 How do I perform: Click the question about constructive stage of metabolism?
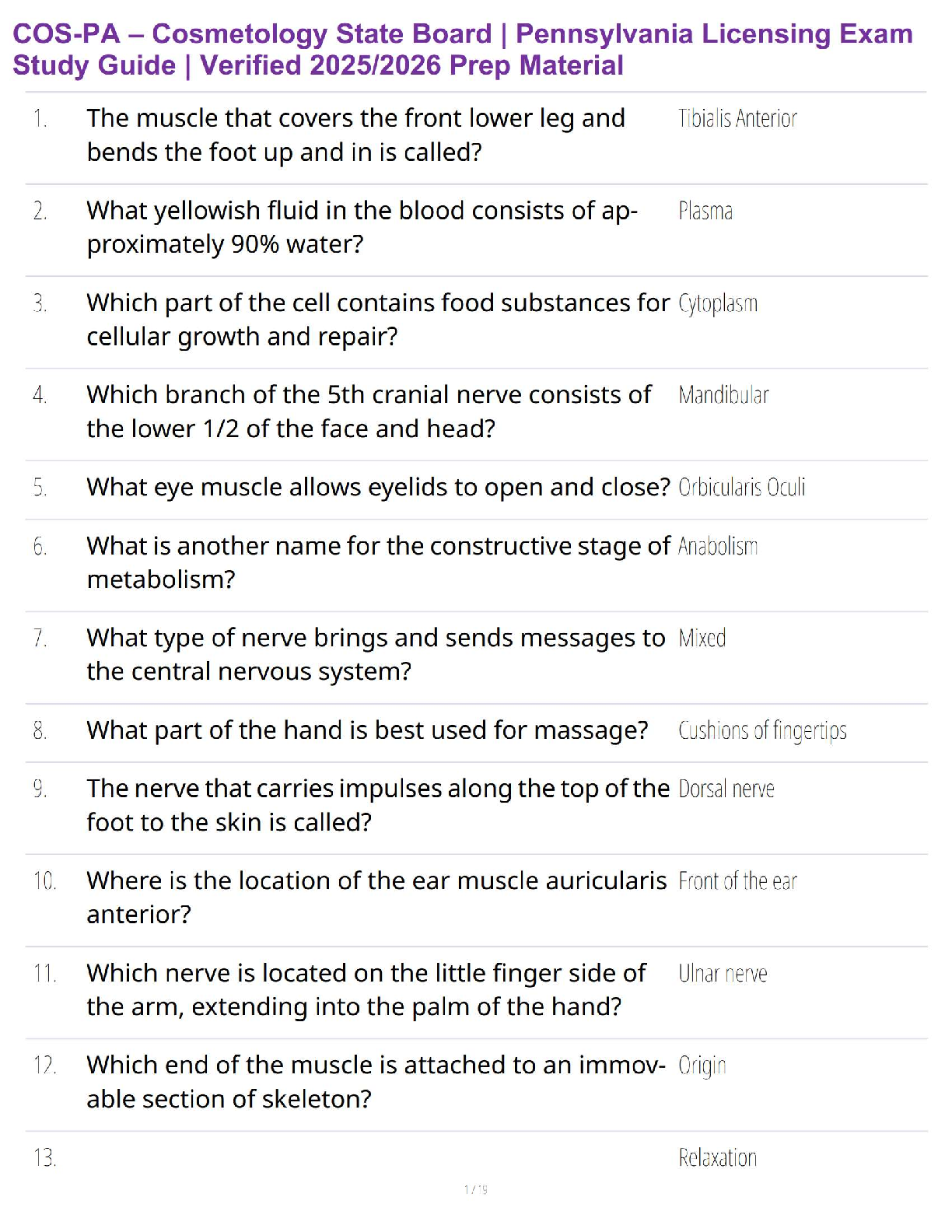click(x=378, y=562)
